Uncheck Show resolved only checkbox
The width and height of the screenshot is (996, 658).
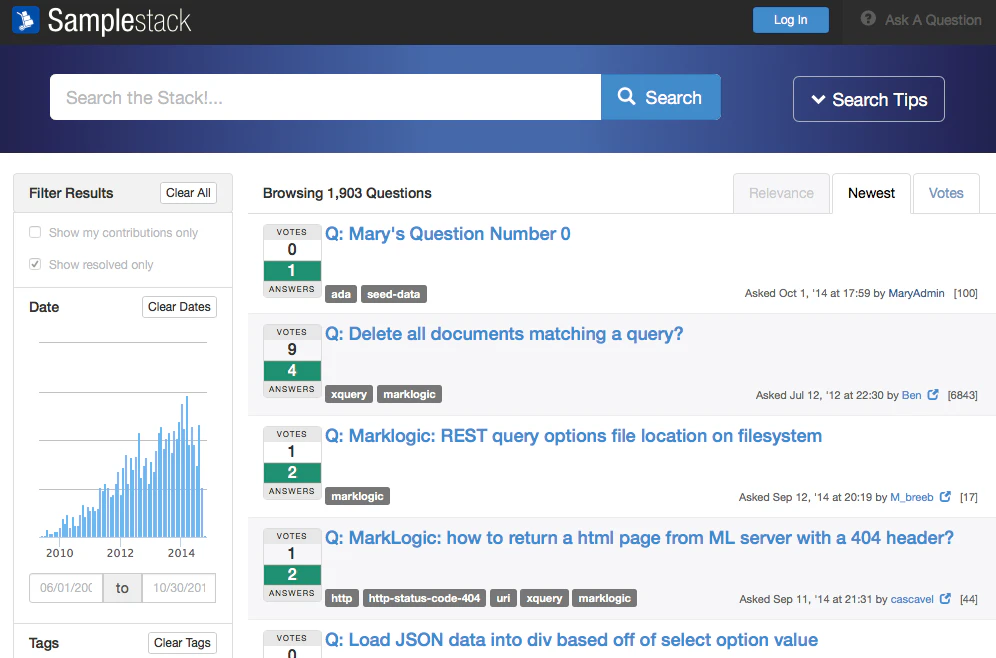coord(35,264)
